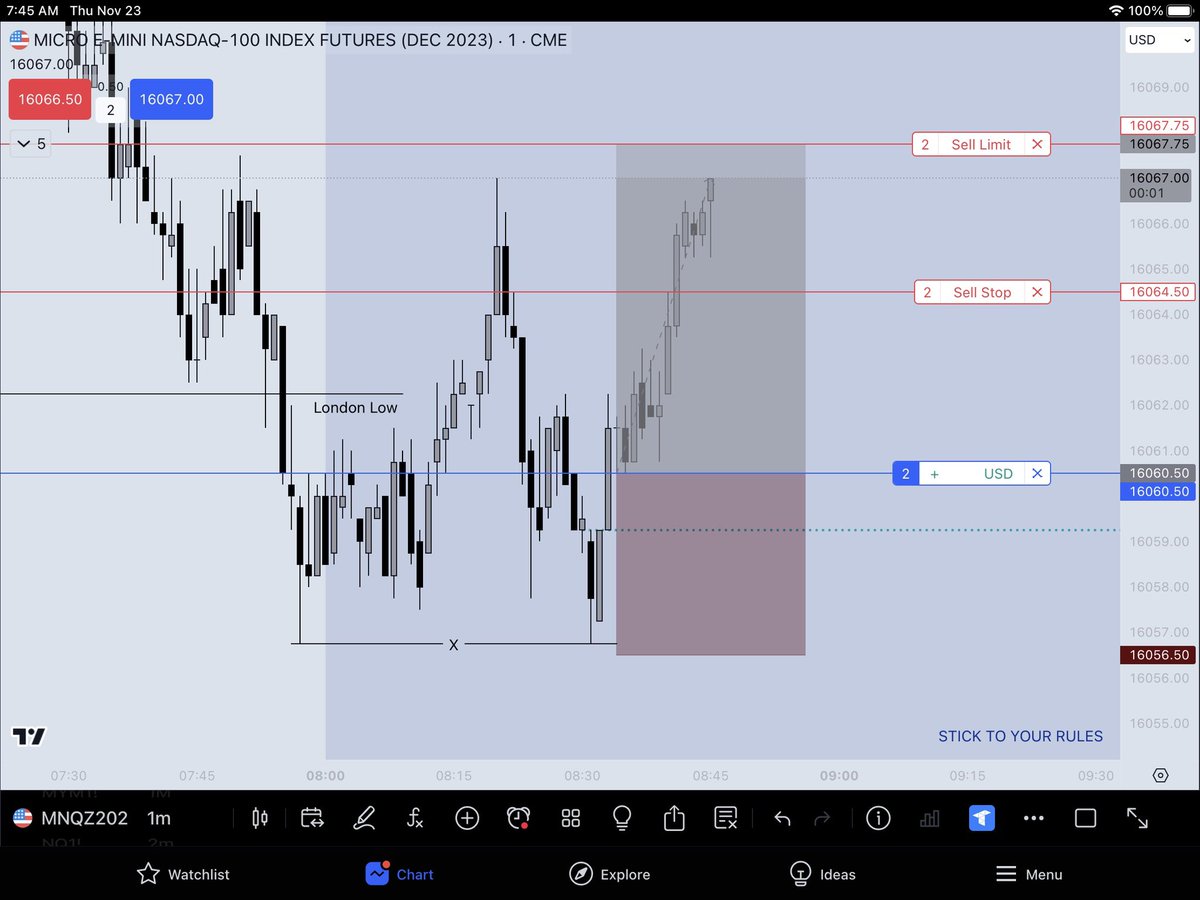Tap the current price 16067.00 axis label
This screenshot has height=900, width=1200.
point(1158,184)
